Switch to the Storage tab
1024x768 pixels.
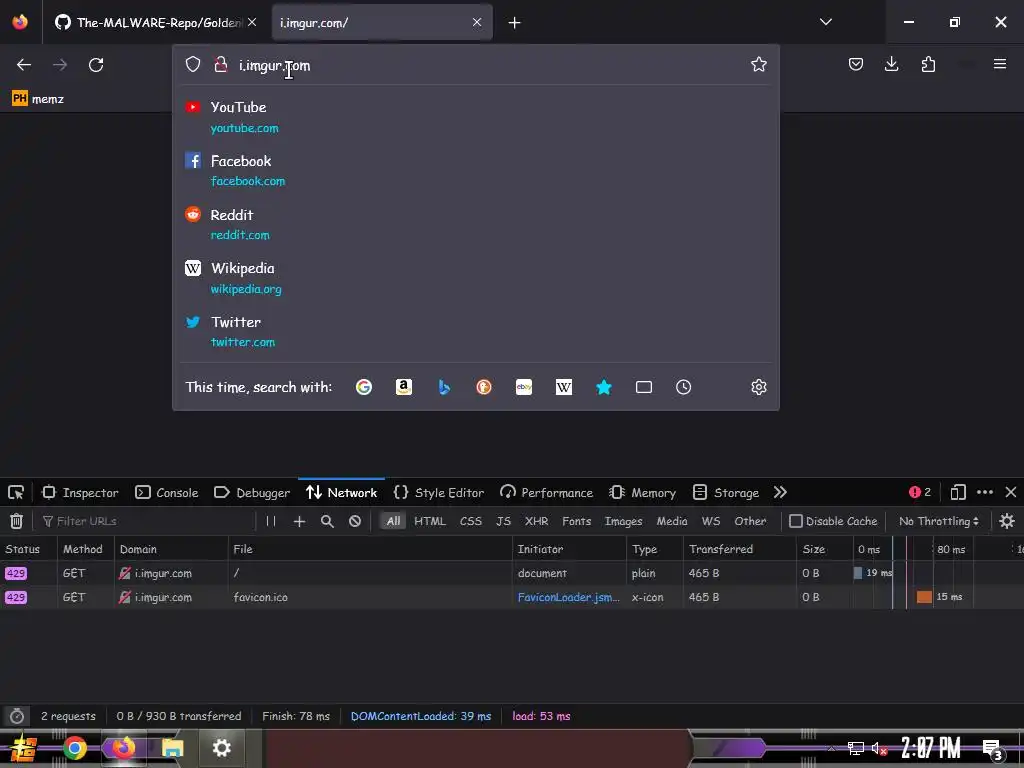[726, 492]
